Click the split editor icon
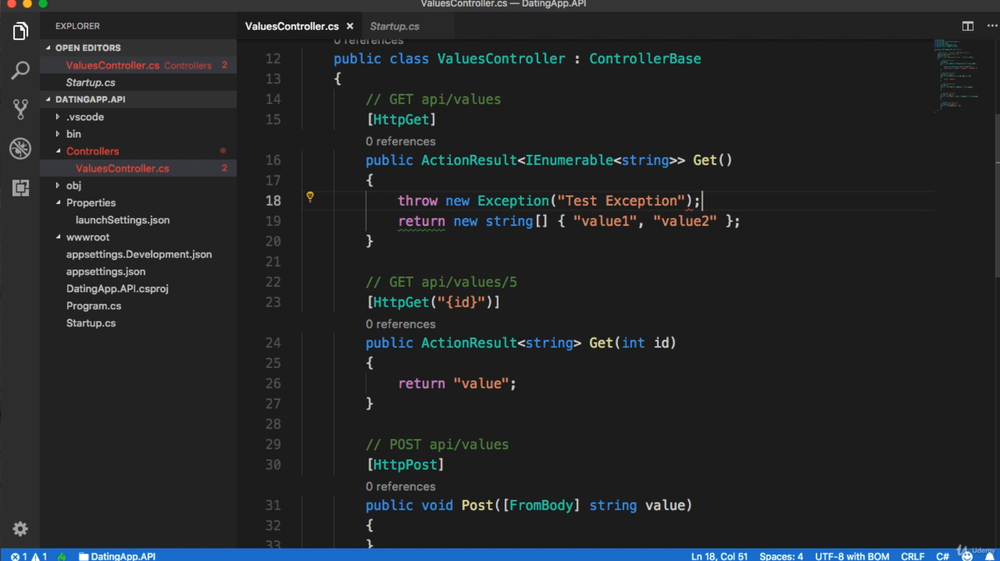 point(967,26)
